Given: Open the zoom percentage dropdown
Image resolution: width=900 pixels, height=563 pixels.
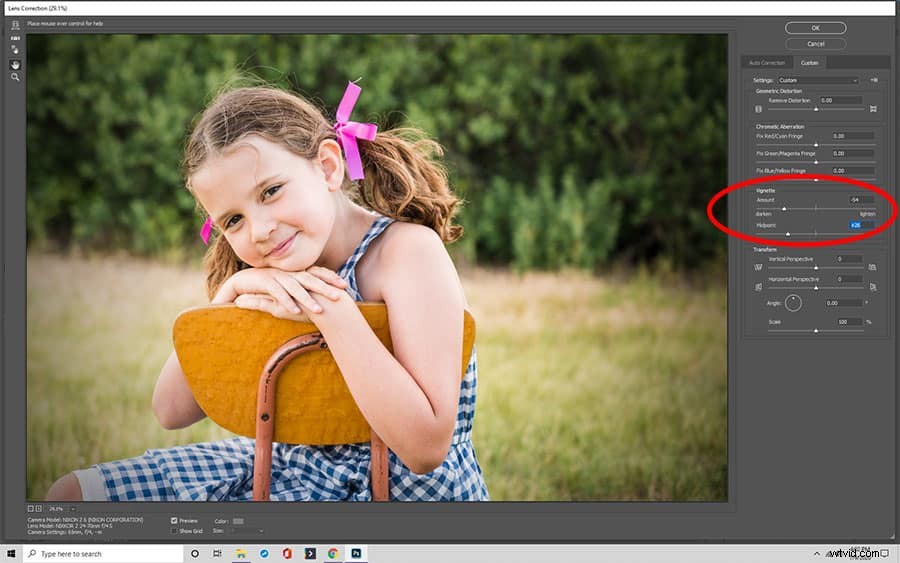Looking at the screenshot, I should 73,508.
